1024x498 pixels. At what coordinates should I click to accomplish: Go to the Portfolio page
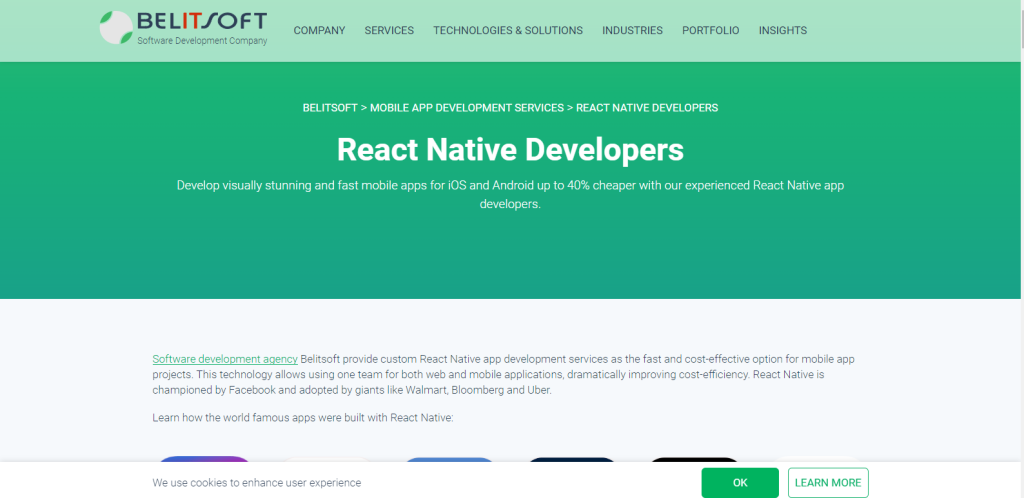710,31
